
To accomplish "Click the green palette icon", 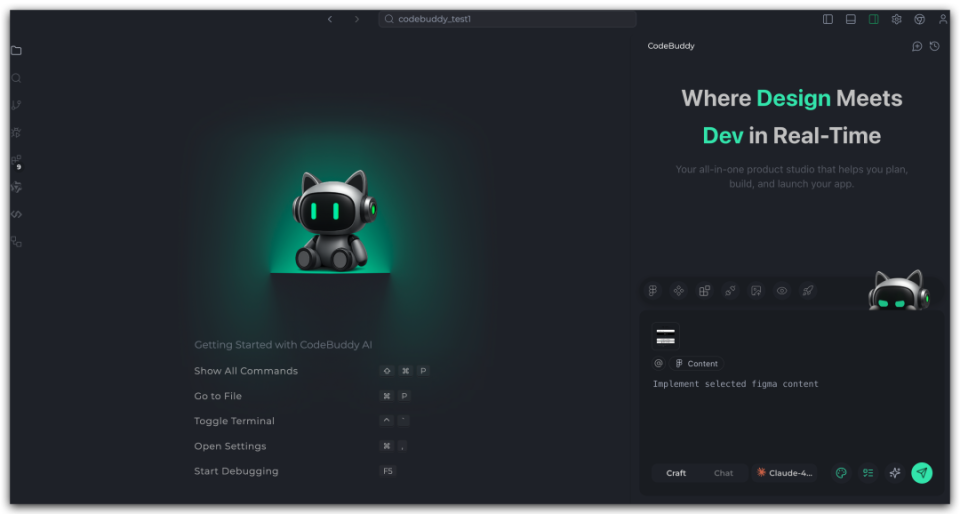I will (841, 473).
